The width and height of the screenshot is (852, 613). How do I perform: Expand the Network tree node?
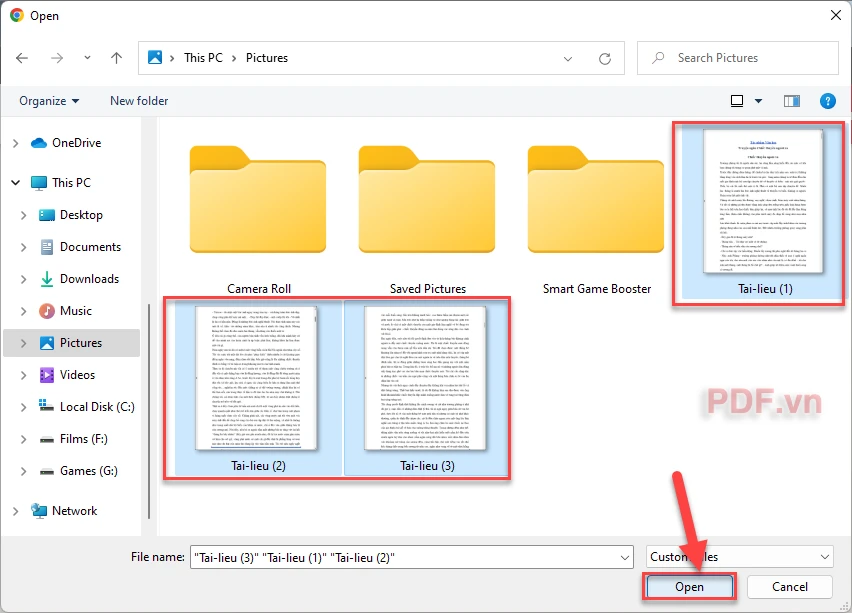15,511
